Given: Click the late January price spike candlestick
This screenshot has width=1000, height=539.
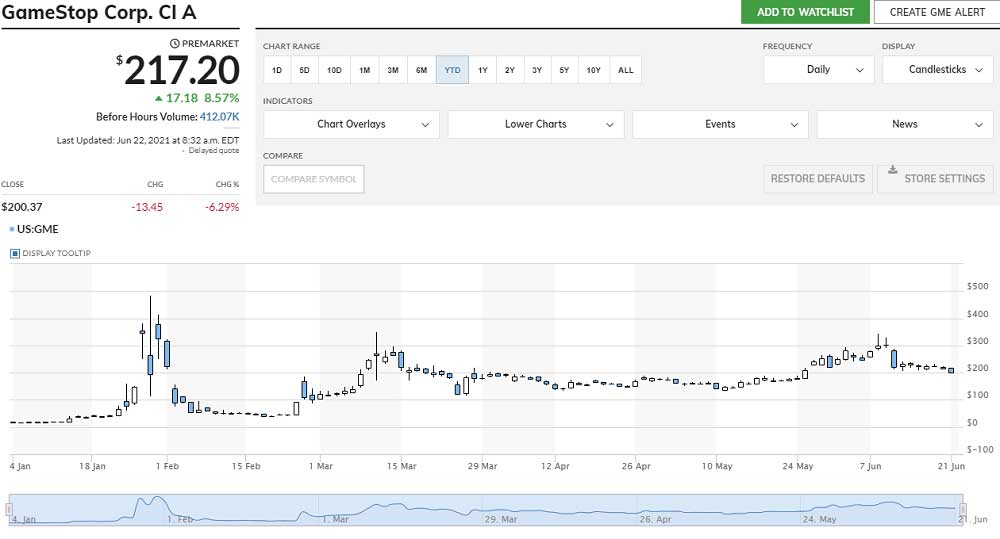Looking at the screenshot, I should (151, 346).
